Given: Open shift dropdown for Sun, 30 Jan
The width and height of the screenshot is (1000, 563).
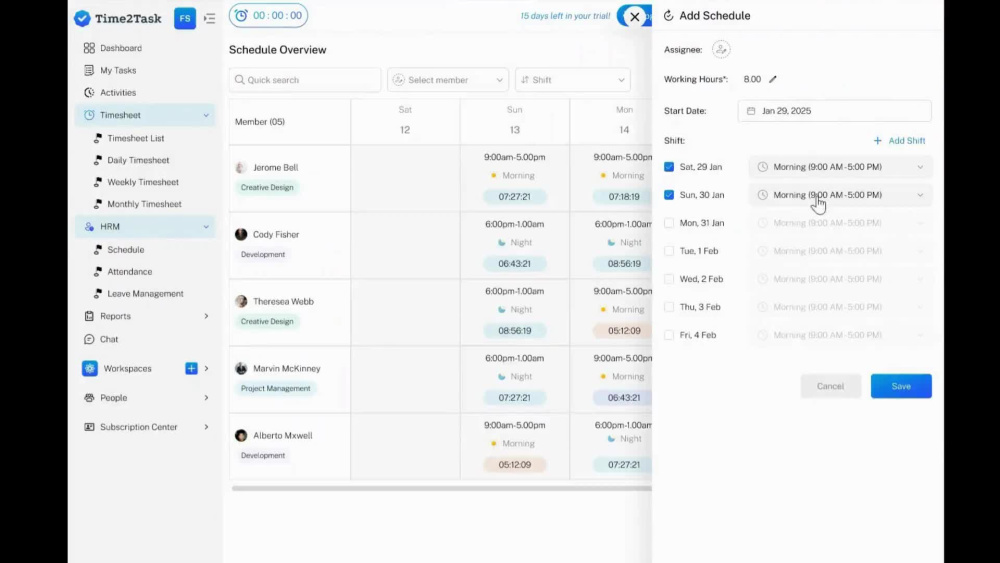Looking at the screenshot, I should click(x=841, y=195).
